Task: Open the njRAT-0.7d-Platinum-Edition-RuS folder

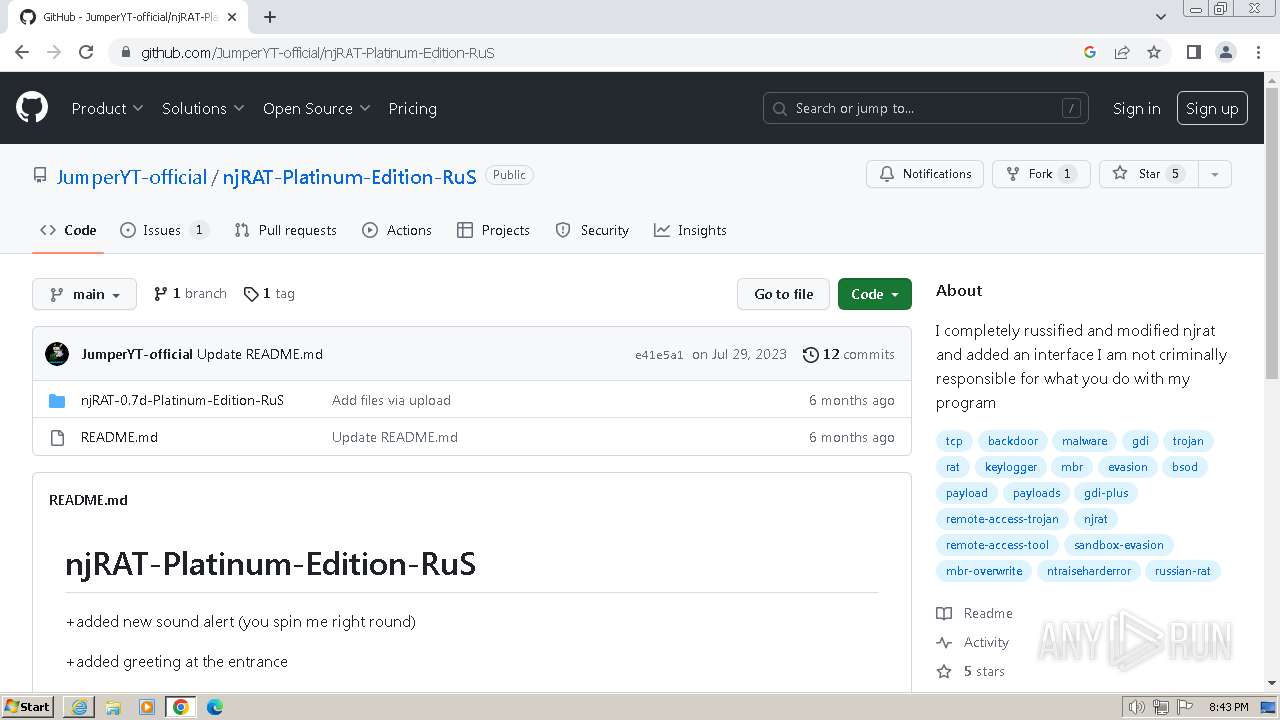Action: (x=182, y=400)
